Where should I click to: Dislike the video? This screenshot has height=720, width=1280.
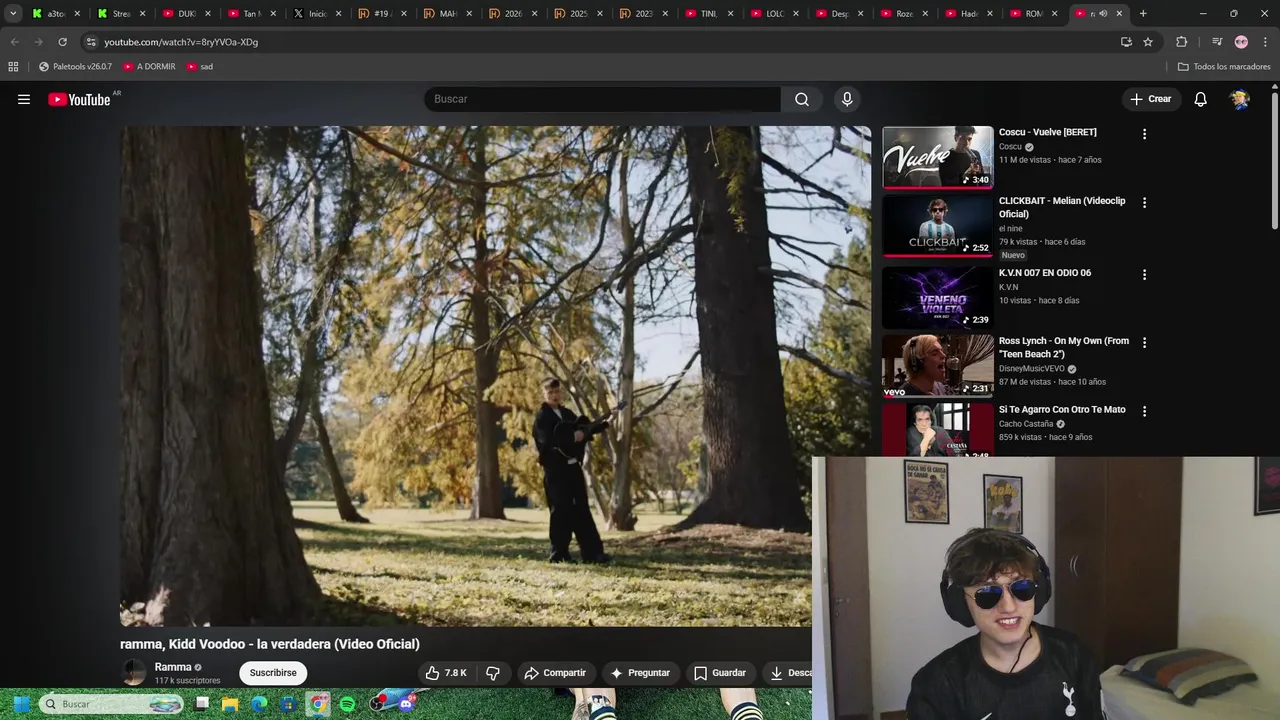click(x=493, y=673)
